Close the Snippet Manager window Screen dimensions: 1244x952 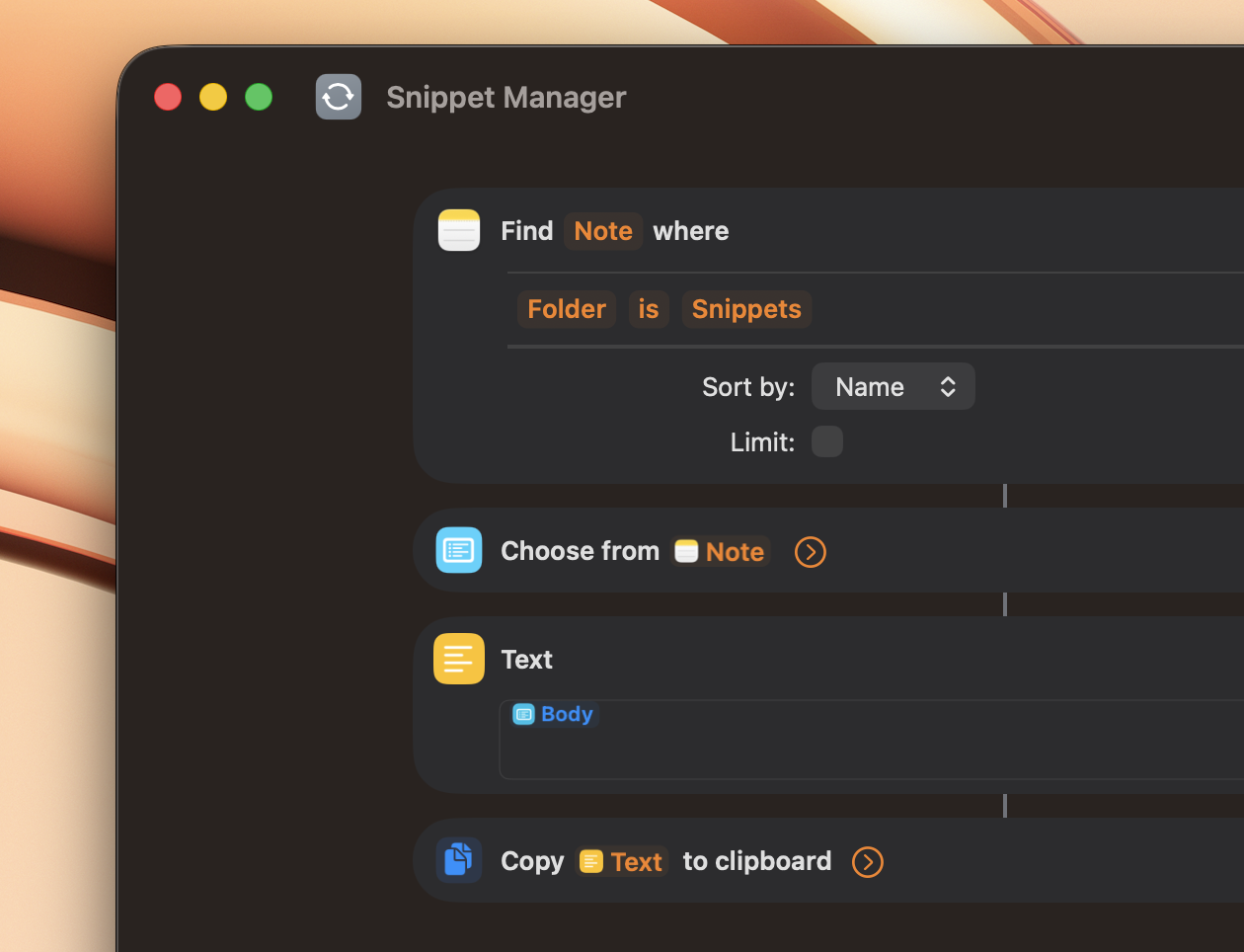(168, 97)
